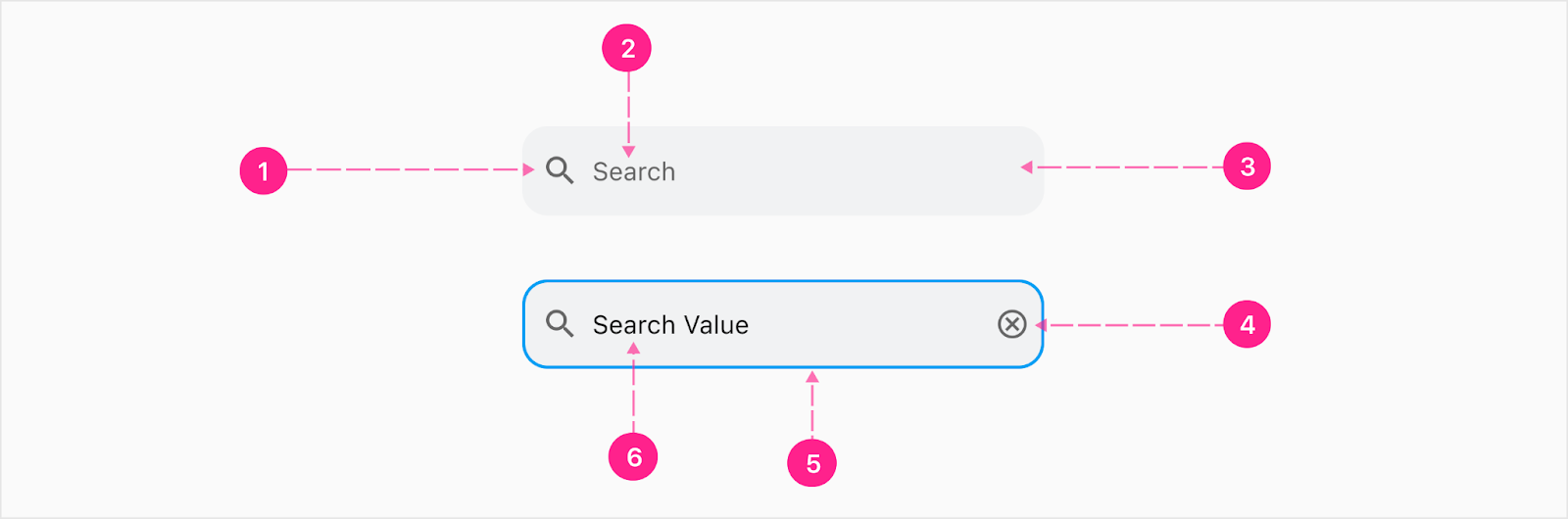Click the Search Value text in the focused field
This screenshot has width=1568, height=519.
pyautogui.click(x=670, y=325)
